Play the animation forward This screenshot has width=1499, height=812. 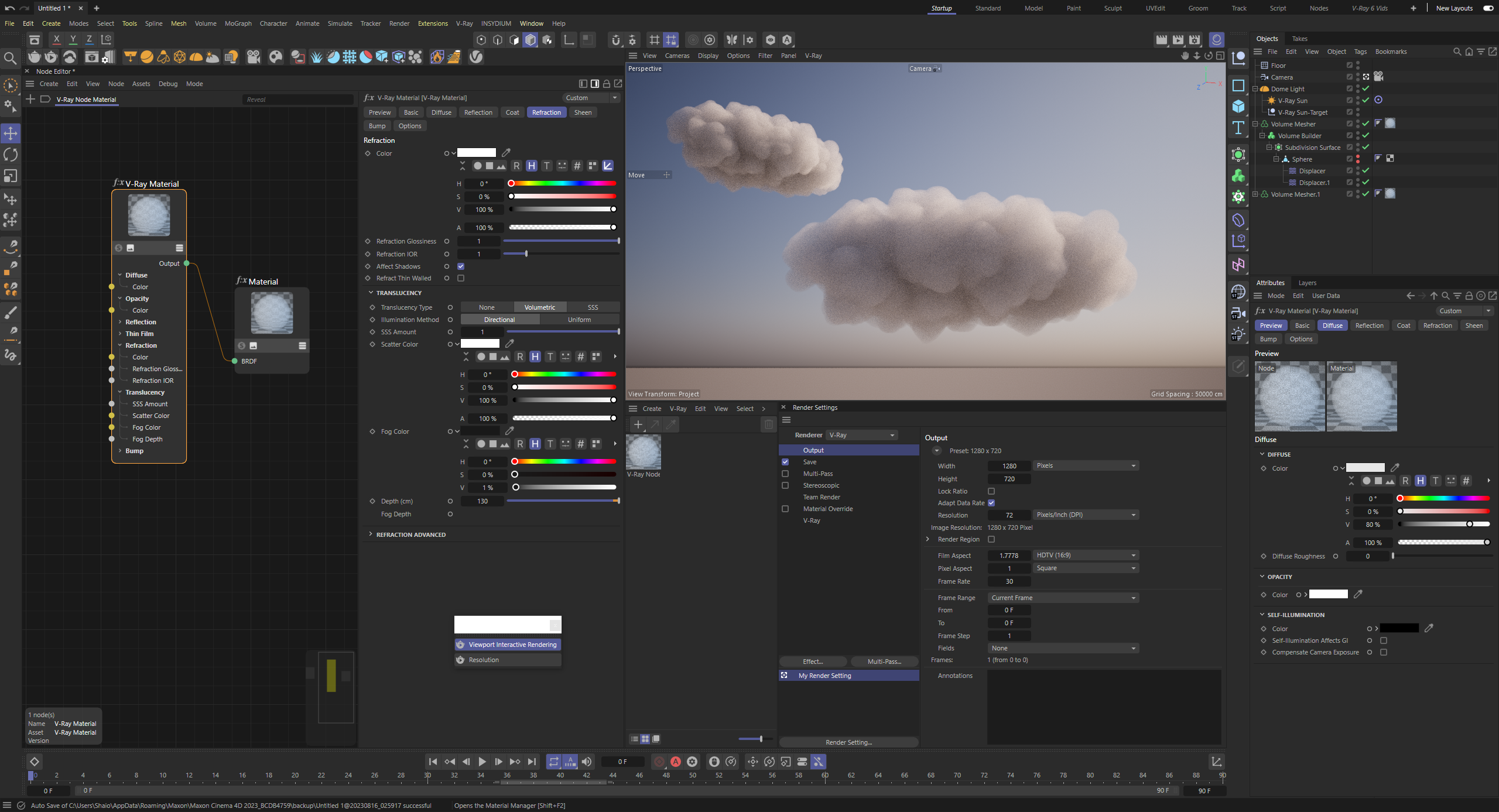[482, 762]
